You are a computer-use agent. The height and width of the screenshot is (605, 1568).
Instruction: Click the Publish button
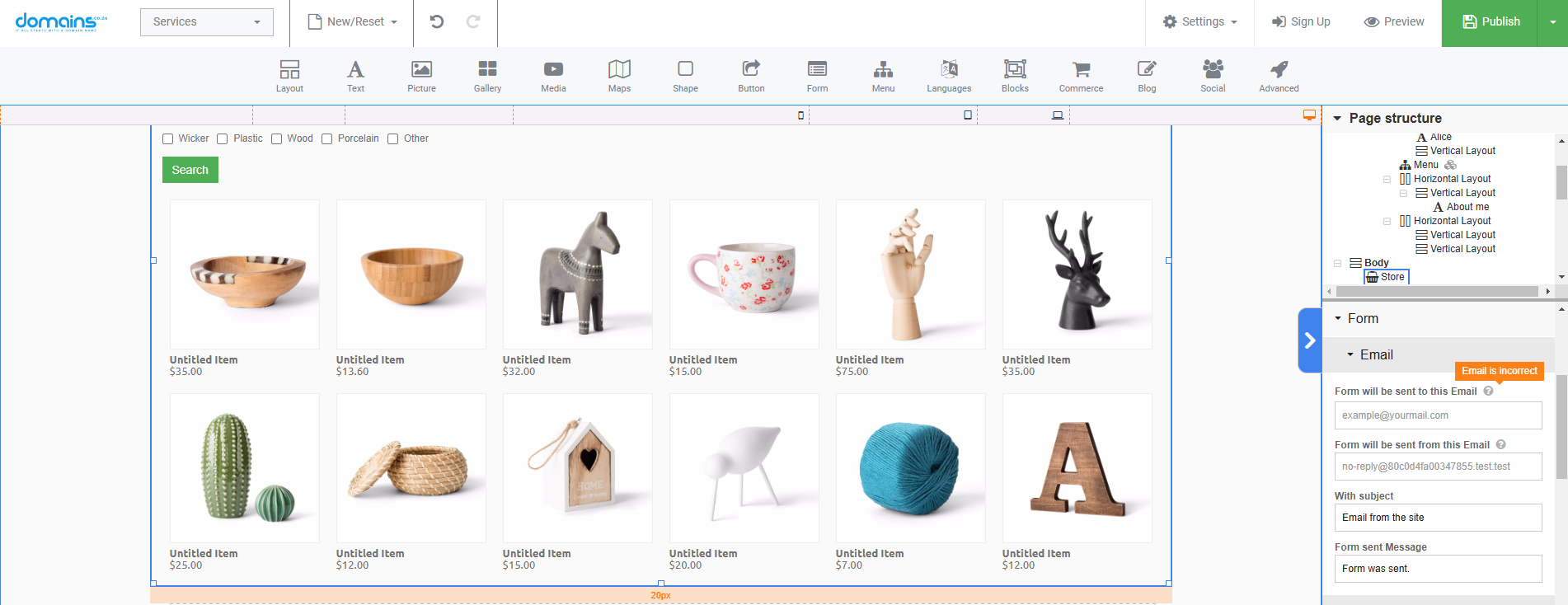point(1490,21)
